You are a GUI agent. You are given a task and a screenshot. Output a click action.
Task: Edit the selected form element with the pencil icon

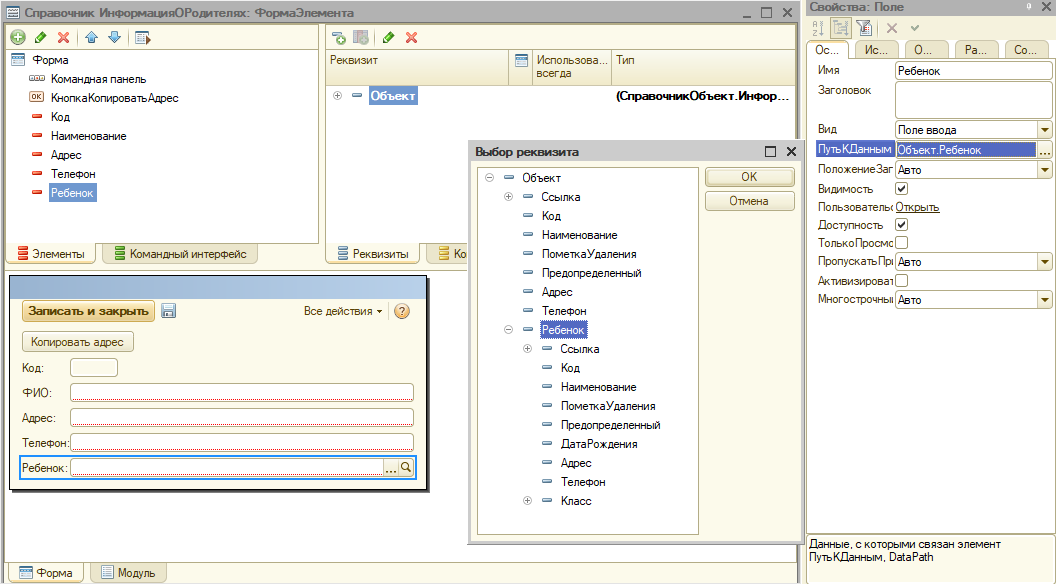click(x=40, y=38)
